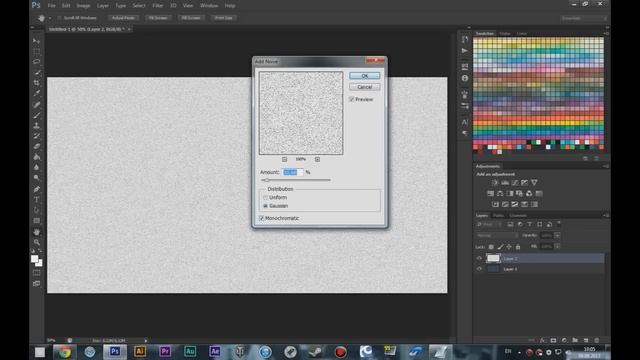Toggle the Preview checkbox in Add Noise
Viewport: 640px width, 360px height.
pyautogui.click(x=352, y=99)
